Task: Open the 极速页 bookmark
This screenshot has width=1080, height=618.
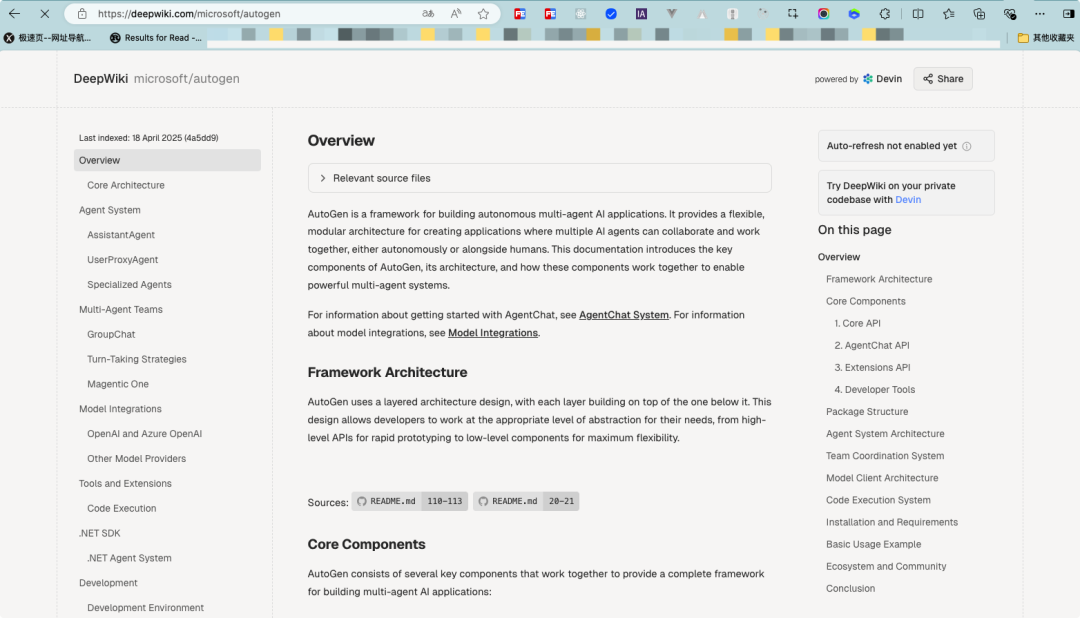Action: click(48, 38)
